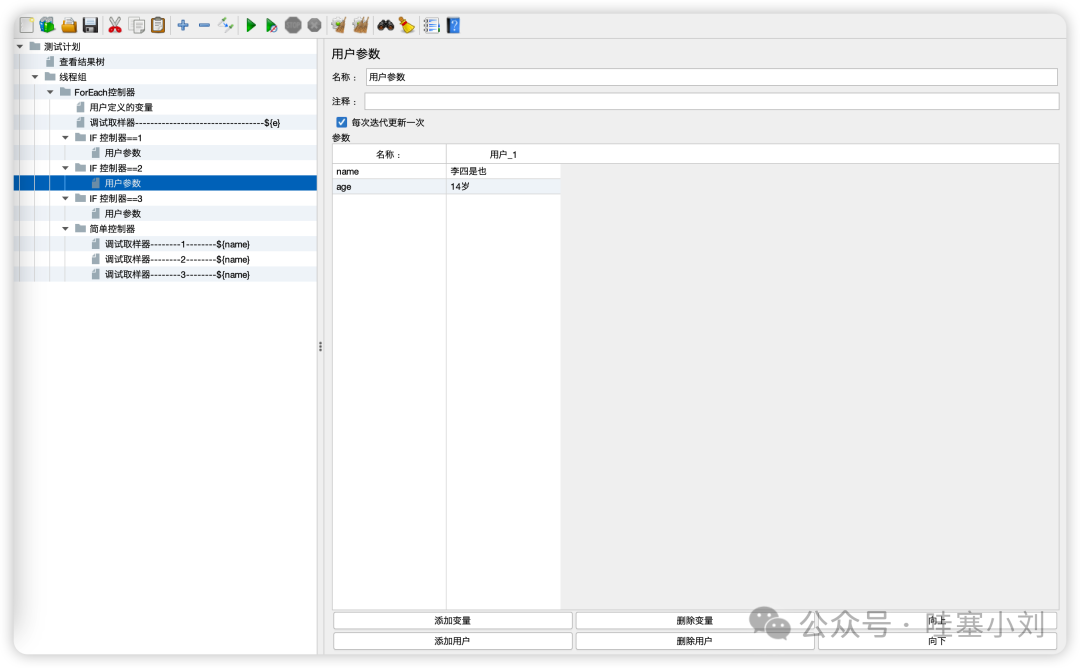Select the 调试取样器 ${e} tree item

pyautogui.click(x=185, y=122)
